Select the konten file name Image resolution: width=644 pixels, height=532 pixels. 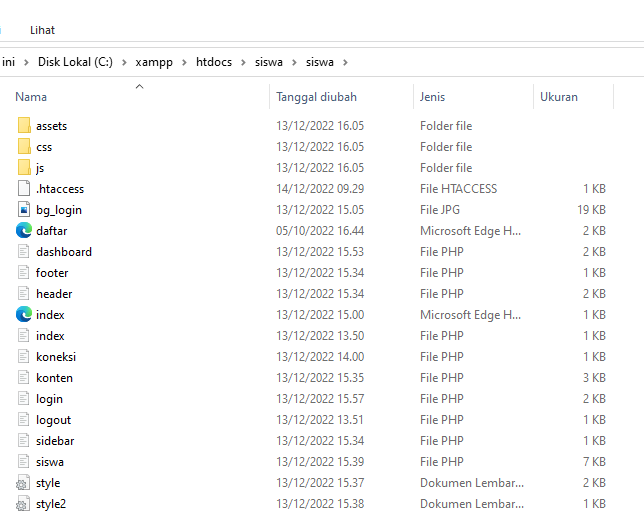coord(54,378)
